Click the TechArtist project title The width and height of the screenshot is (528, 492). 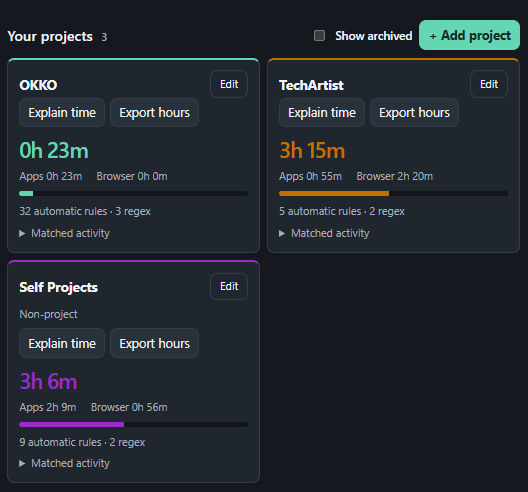[x=311, y=85]
